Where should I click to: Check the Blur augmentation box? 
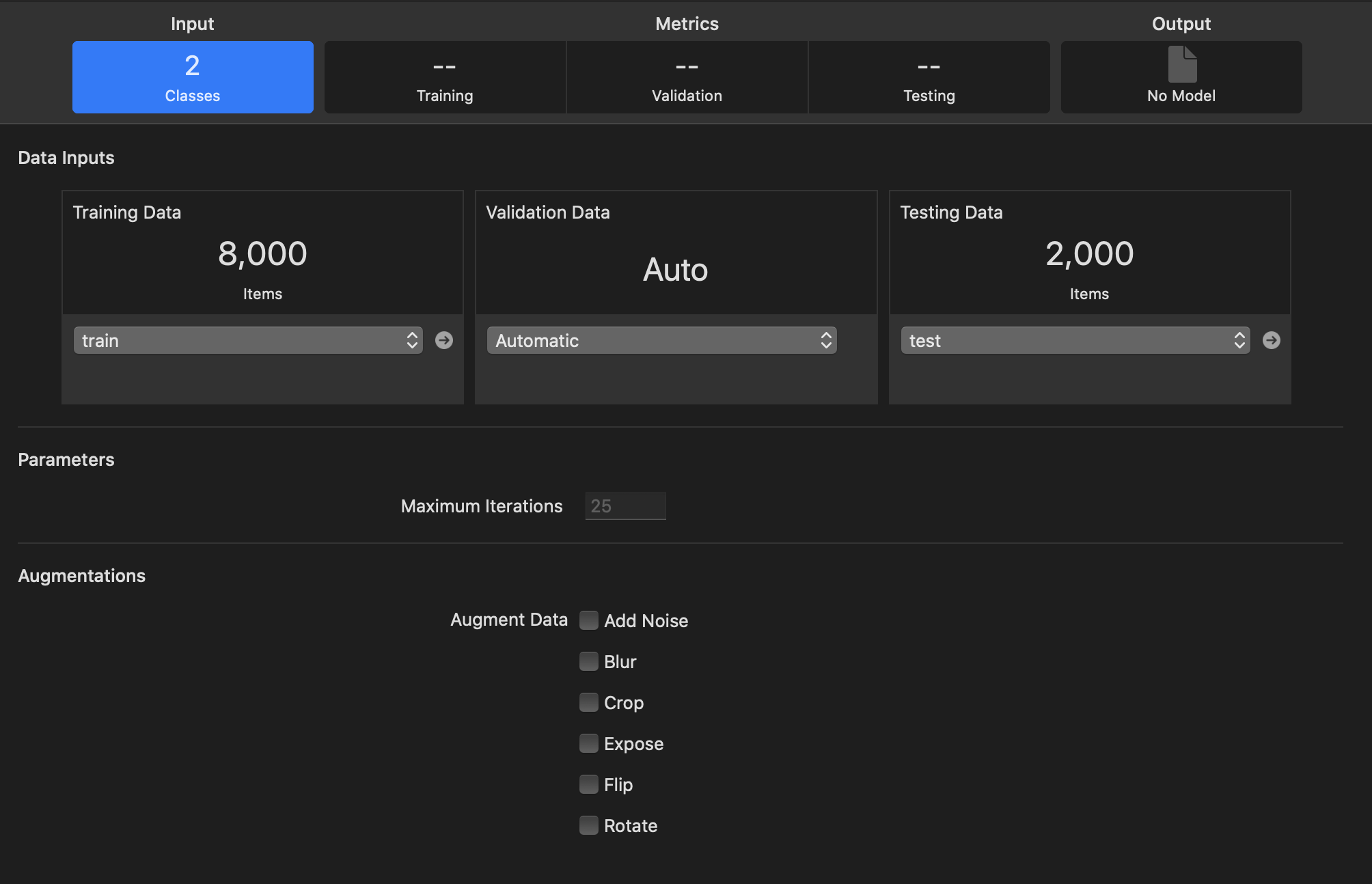click(x=589, y=661)
